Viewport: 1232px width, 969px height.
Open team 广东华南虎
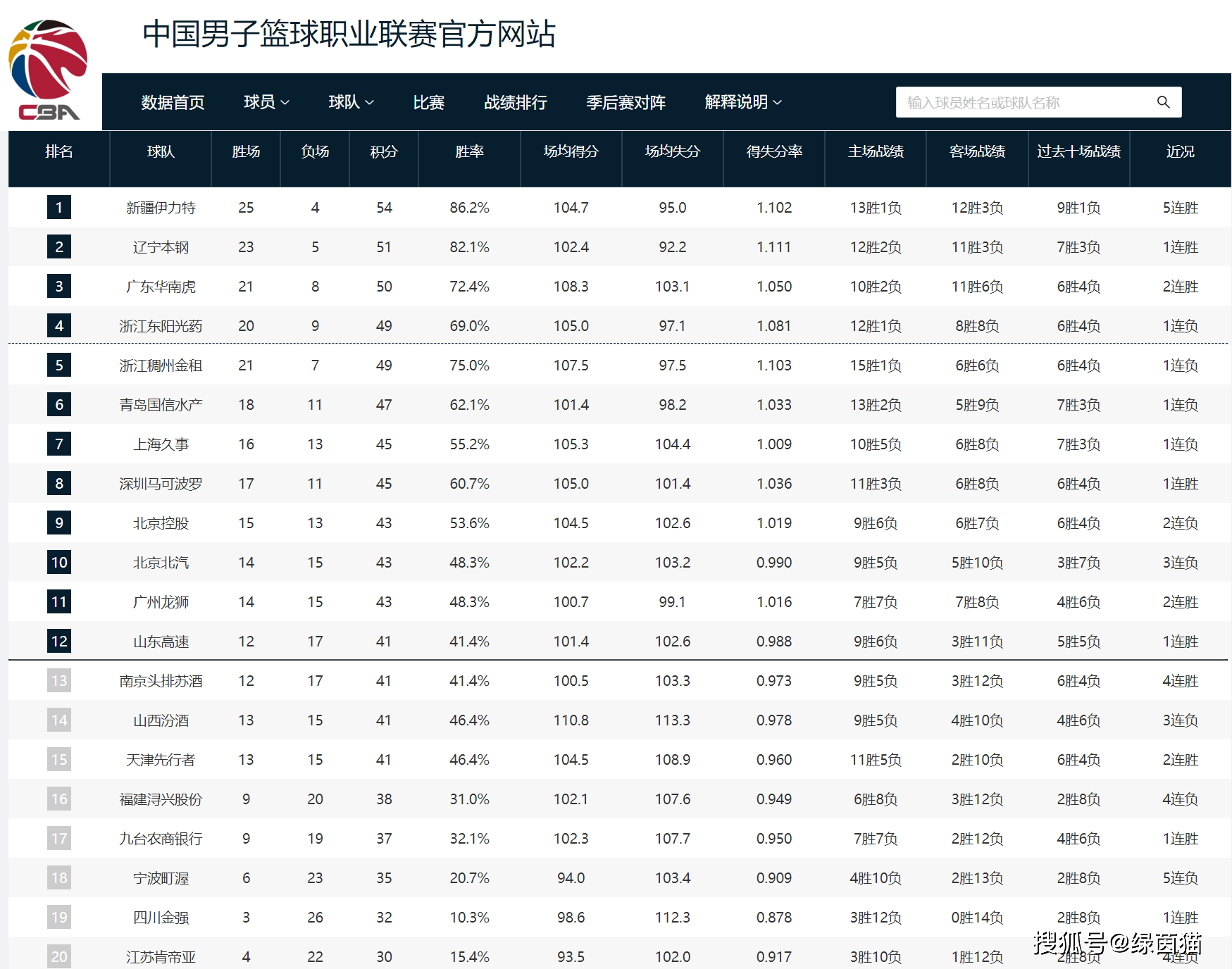coord(161,287)
